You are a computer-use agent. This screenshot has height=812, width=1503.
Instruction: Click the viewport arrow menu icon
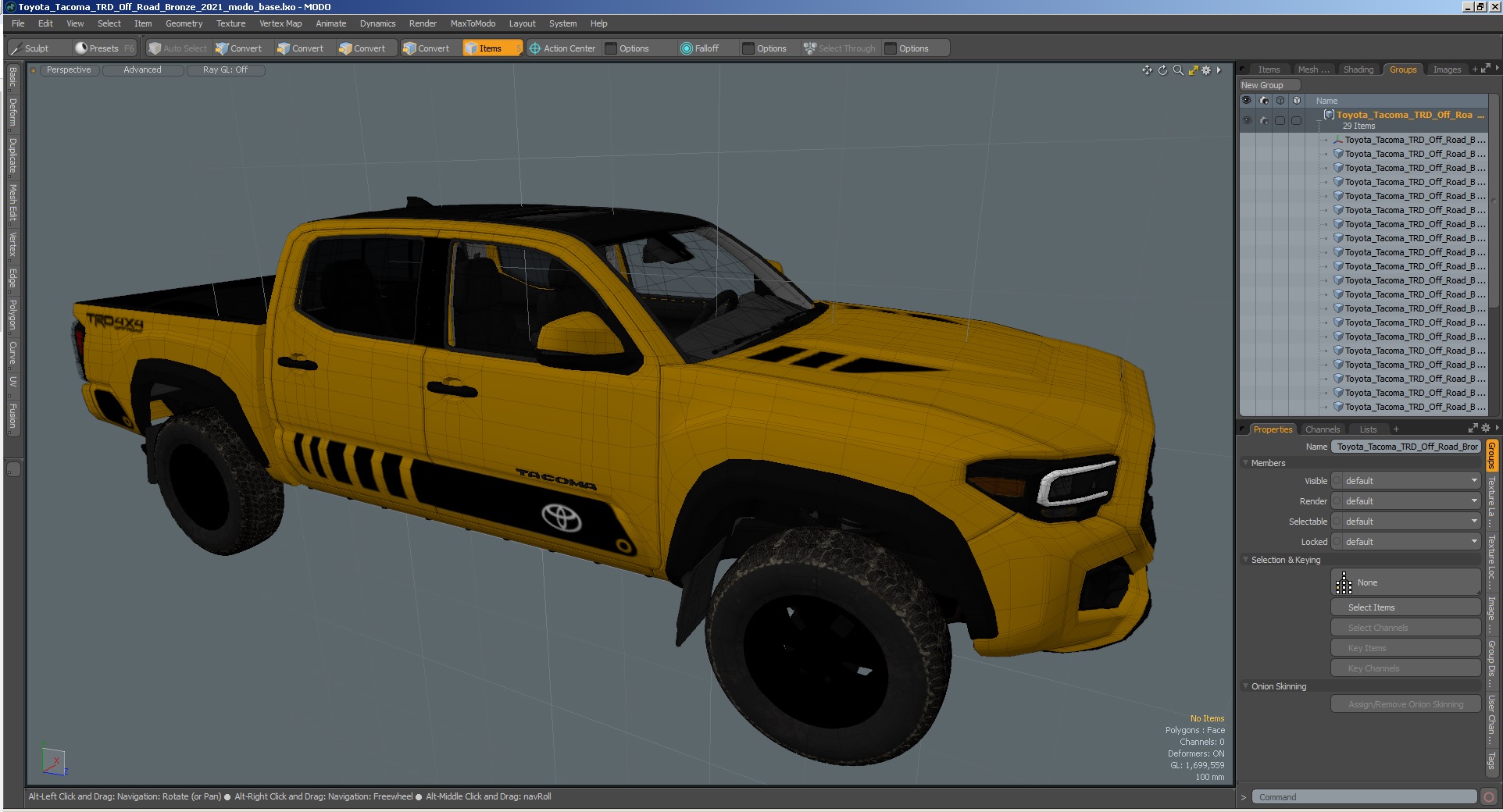tap(1219, 70)
